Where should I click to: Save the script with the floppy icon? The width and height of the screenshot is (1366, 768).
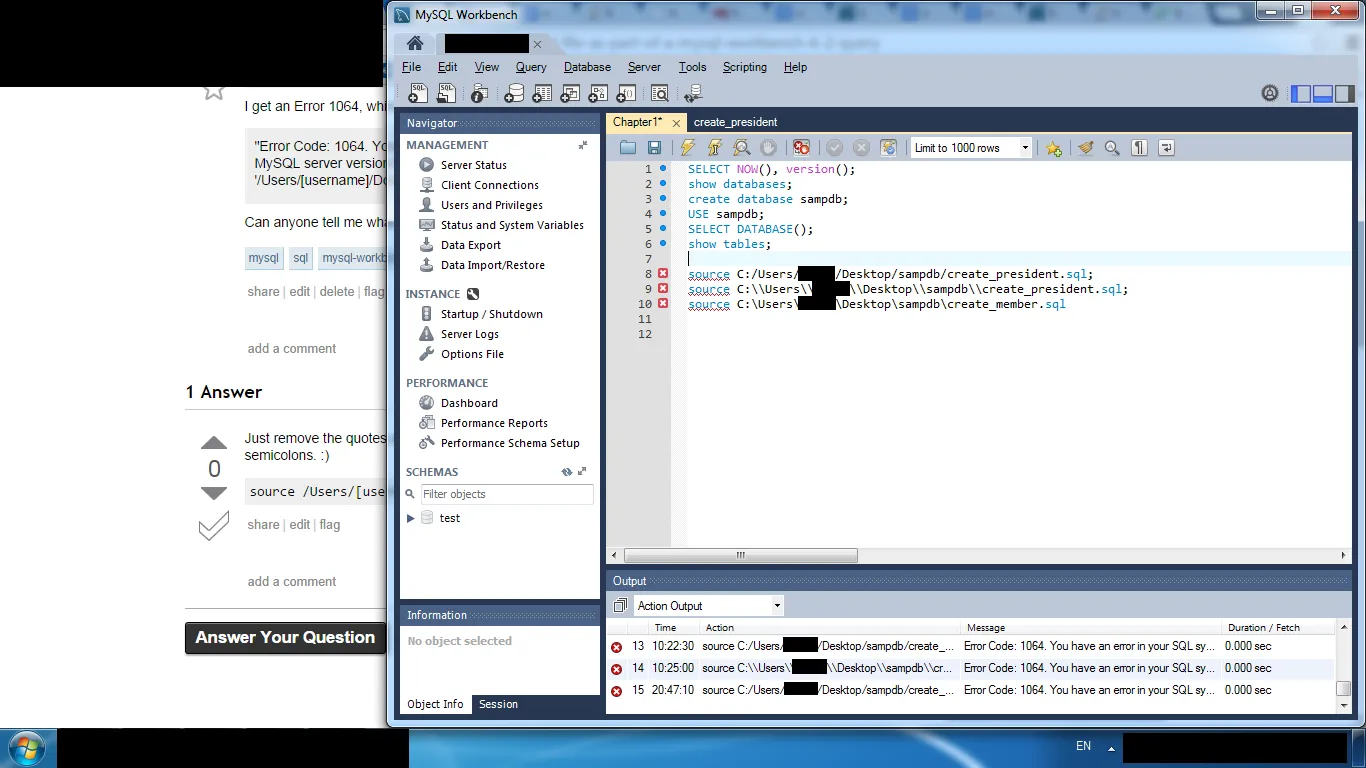tap(654, 148)
